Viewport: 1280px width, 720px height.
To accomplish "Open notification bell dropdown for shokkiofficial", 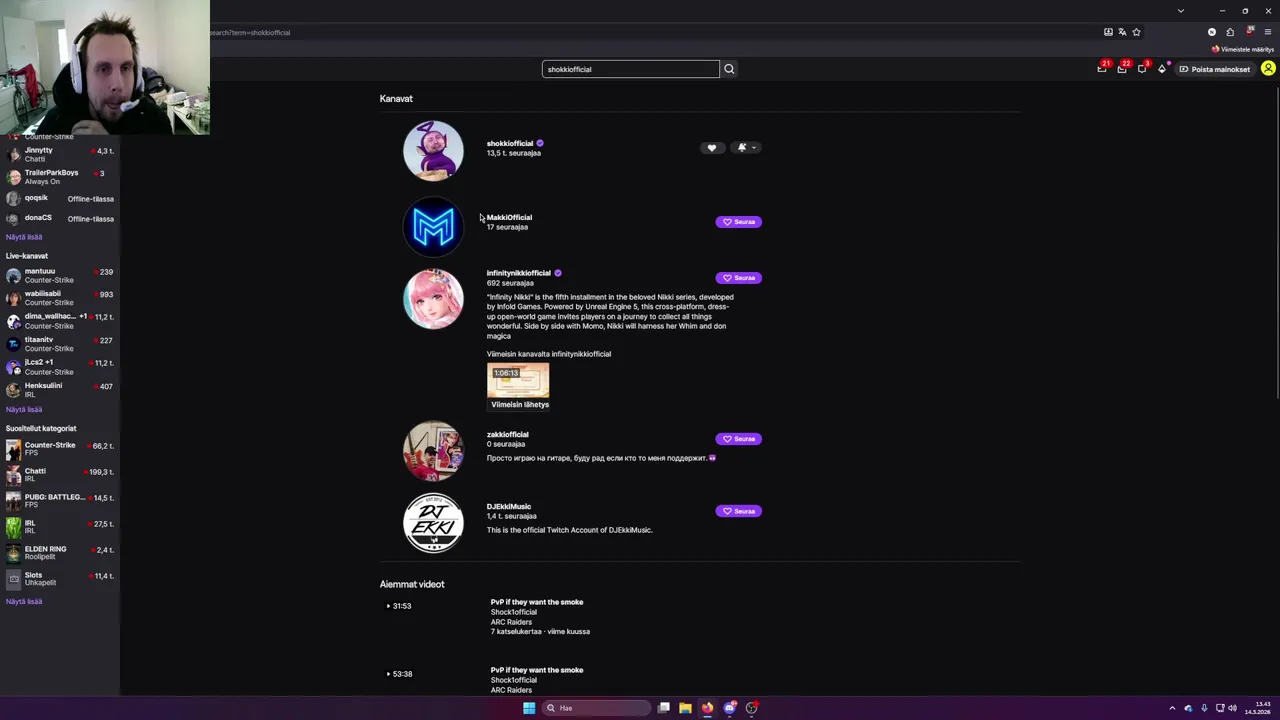I will pos(746,148).
